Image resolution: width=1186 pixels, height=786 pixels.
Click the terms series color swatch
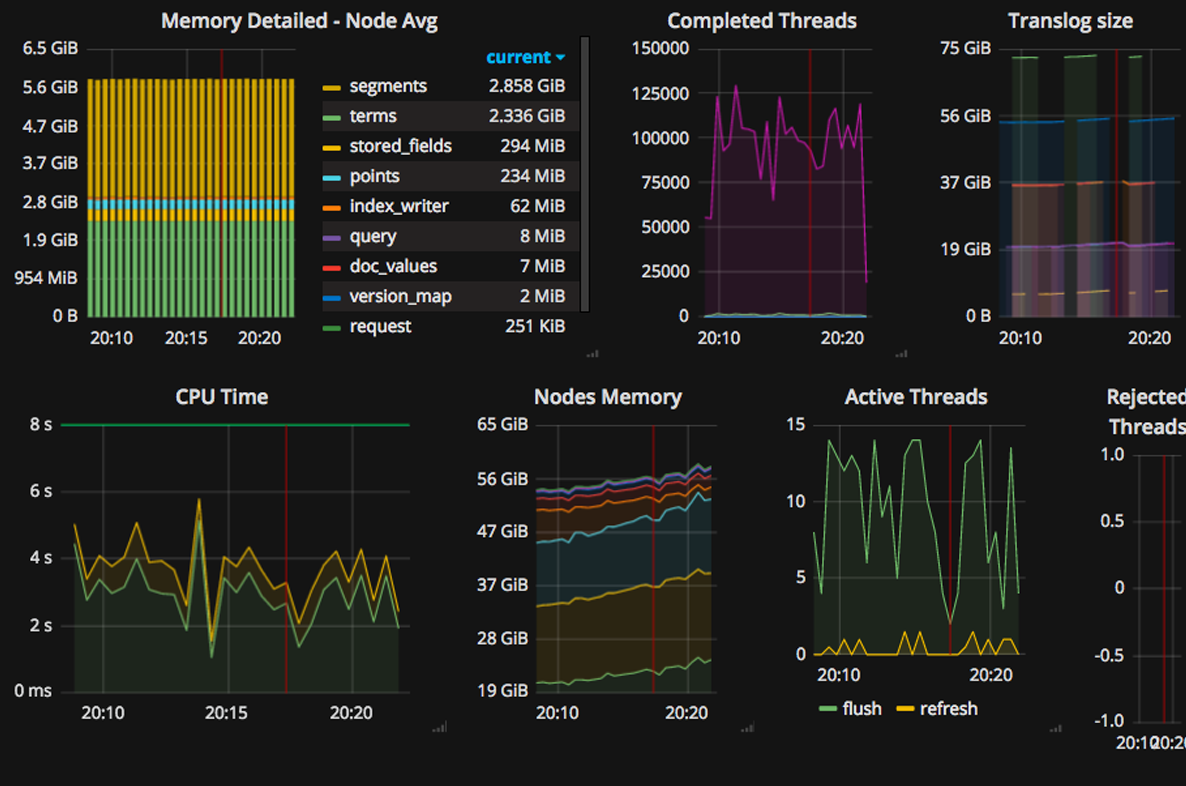pos(332,118)
